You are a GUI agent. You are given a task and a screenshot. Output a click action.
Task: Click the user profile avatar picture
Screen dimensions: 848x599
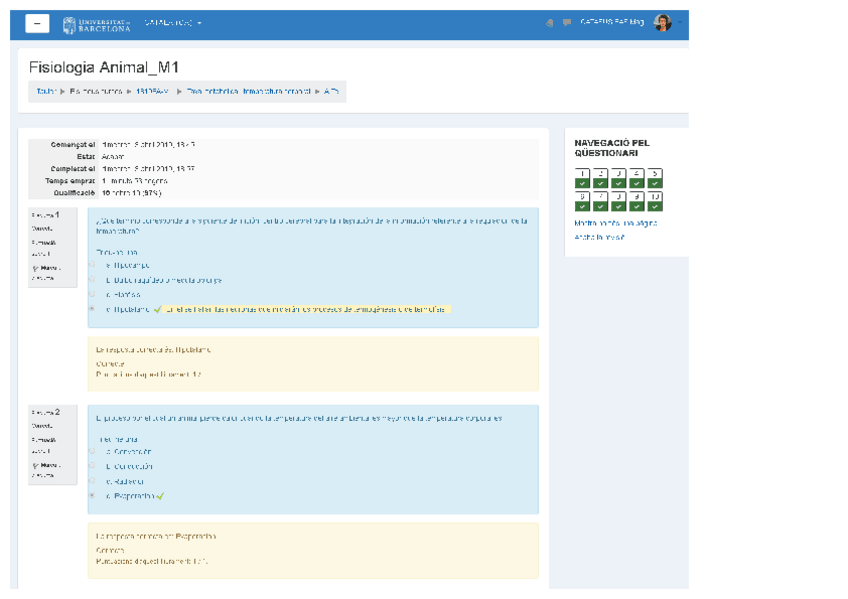click(x=662, y=23)
